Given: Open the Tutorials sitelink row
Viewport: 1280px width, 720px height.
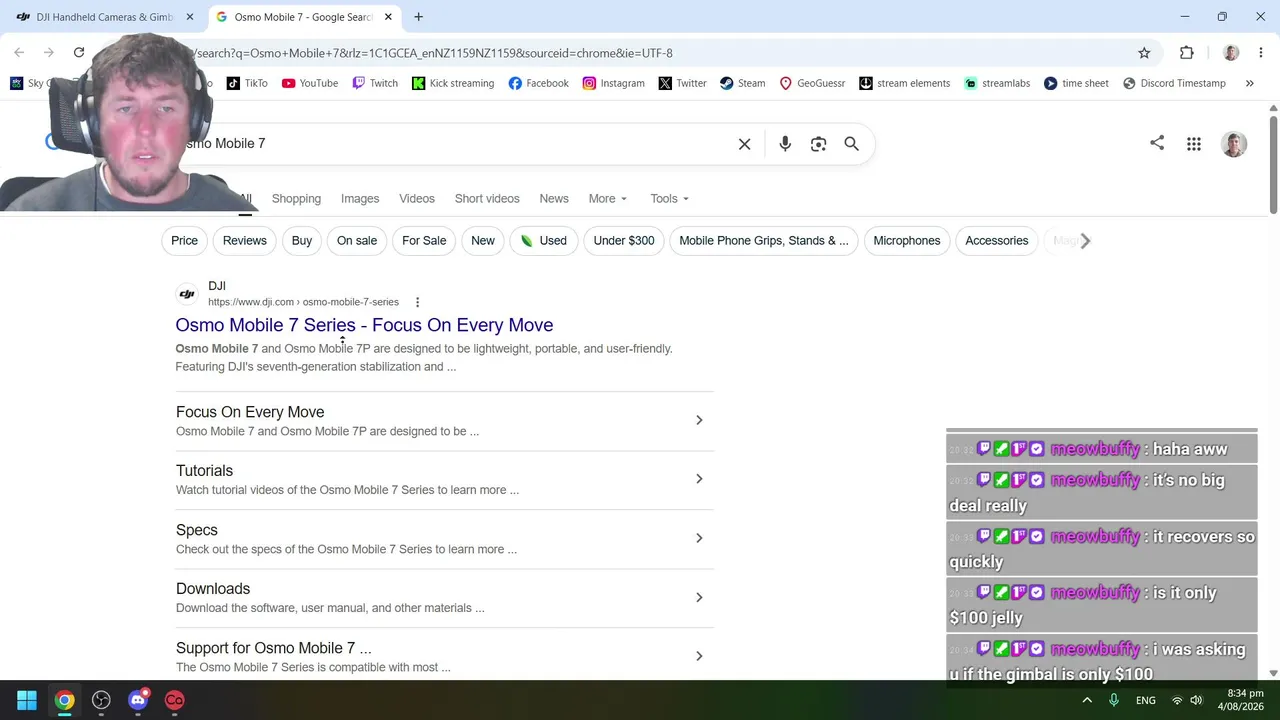Looking at the screenshot, I should coord(445,480).
